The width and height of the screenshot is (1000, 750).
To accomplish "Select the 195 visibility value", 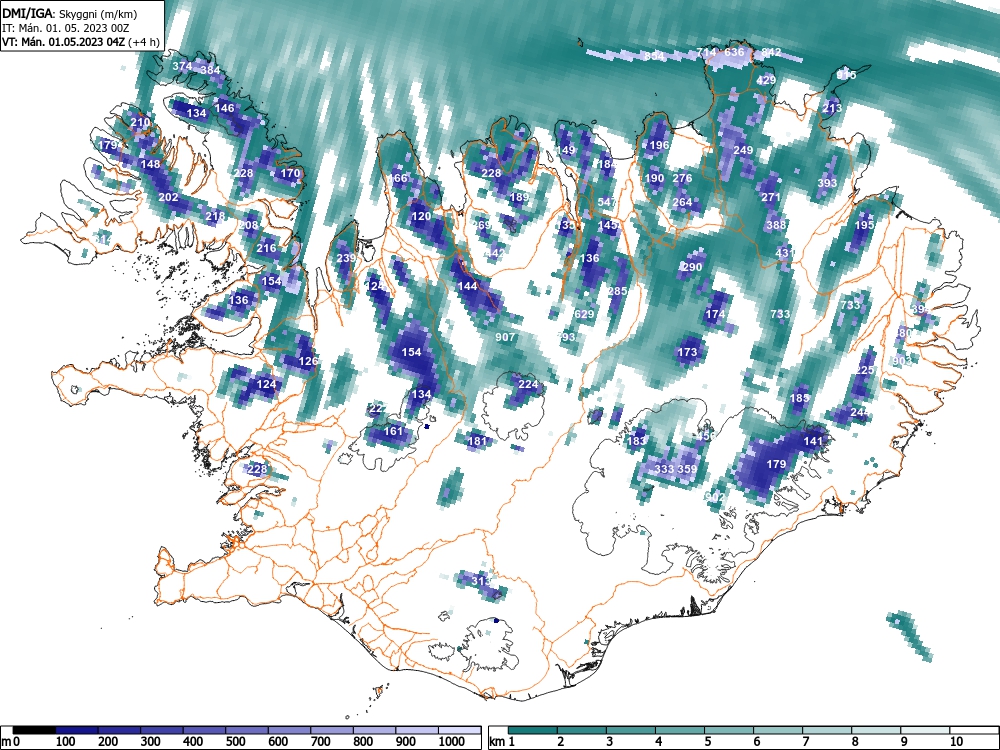I will [865, 225].
